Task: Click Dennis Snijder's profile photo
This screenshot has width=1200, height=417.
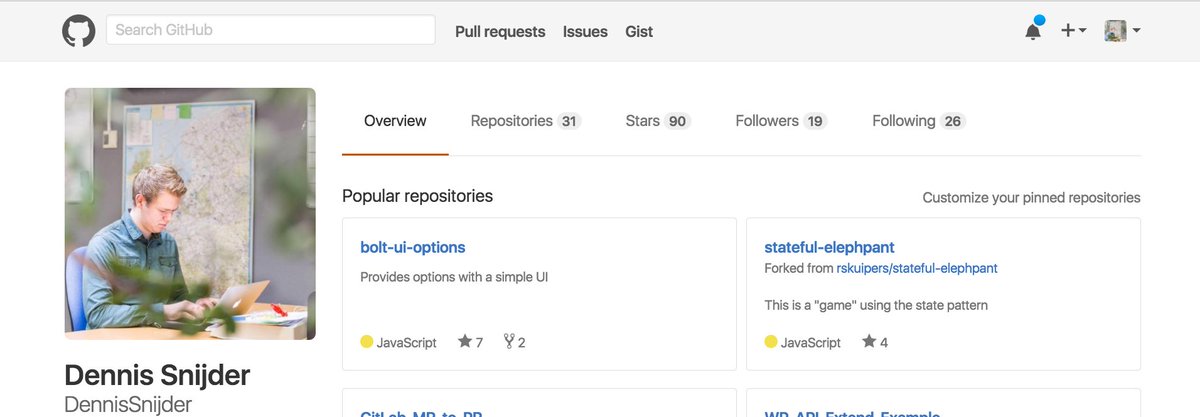Action: point(190,214)
